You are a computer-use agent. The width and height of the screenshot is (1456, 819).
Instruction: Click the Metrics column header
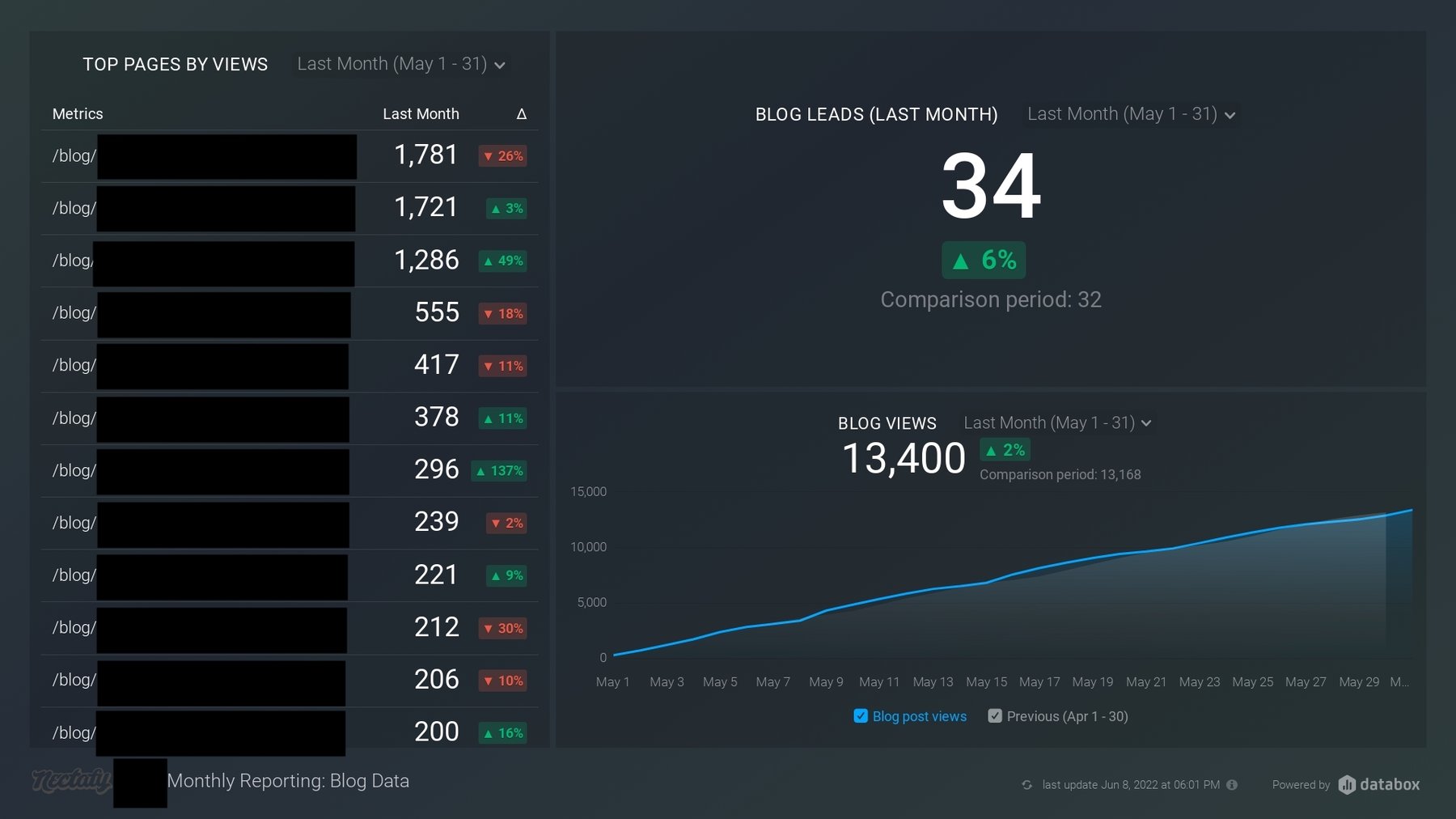tap(78, 114)
